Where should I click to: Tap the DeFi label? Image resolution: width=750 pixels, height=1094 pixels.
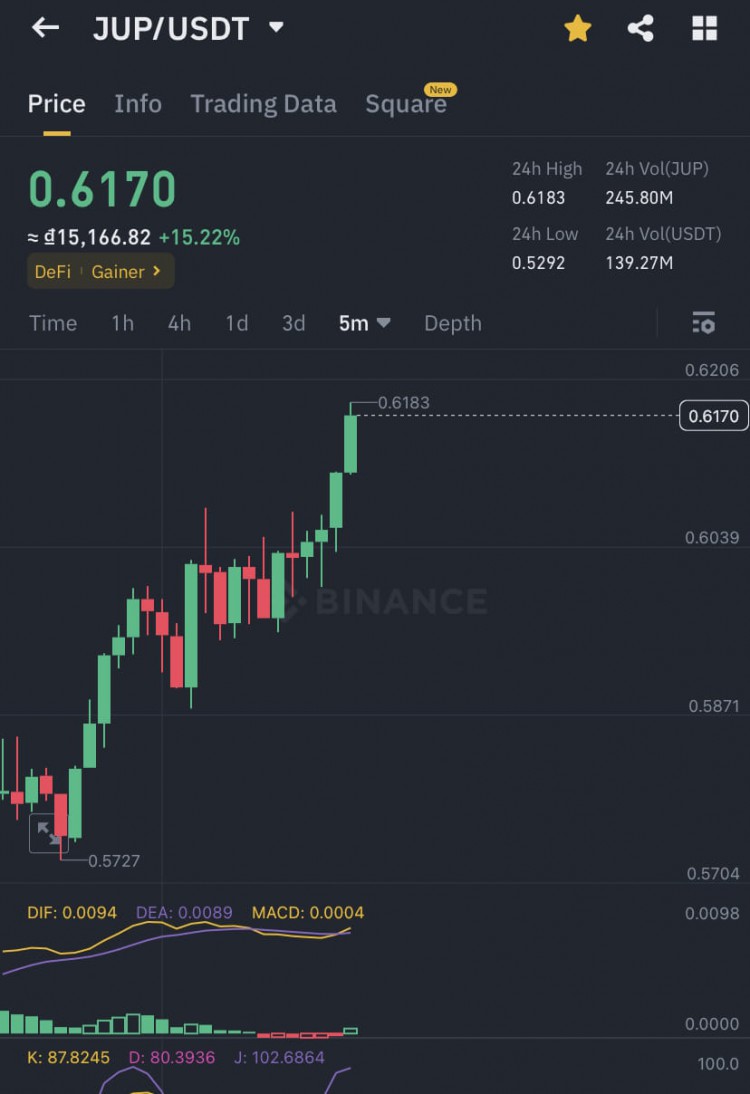53,271
